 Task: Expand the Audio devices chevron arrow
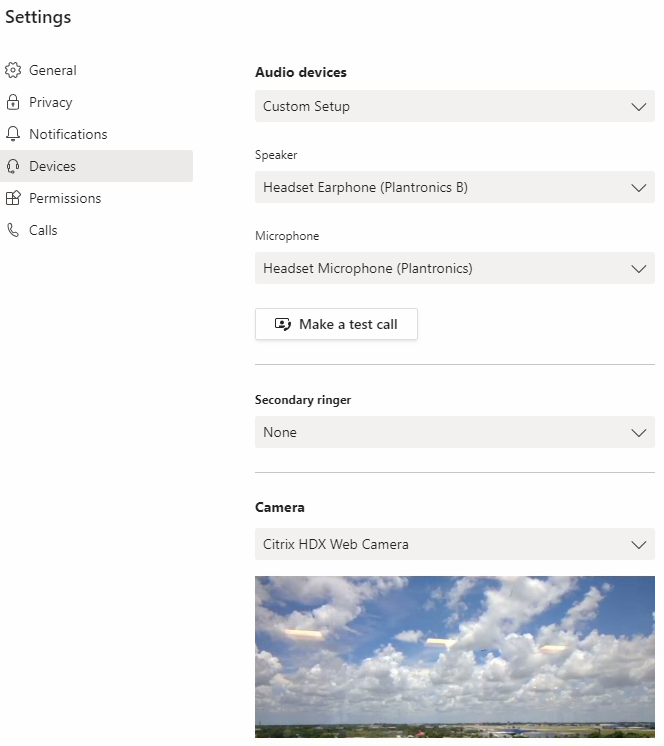(x=639, y=107)
